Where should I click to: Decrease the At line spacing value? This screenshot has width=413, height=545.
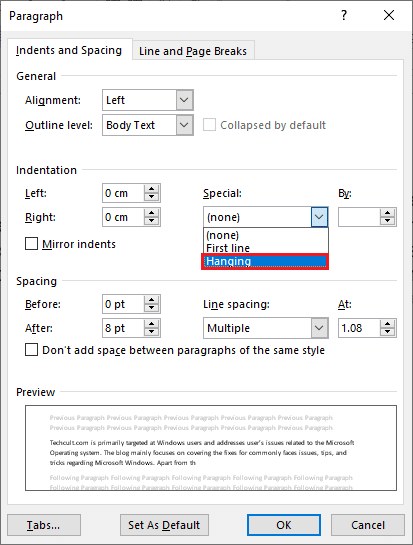pyautogui.click(x=387, y=332)
